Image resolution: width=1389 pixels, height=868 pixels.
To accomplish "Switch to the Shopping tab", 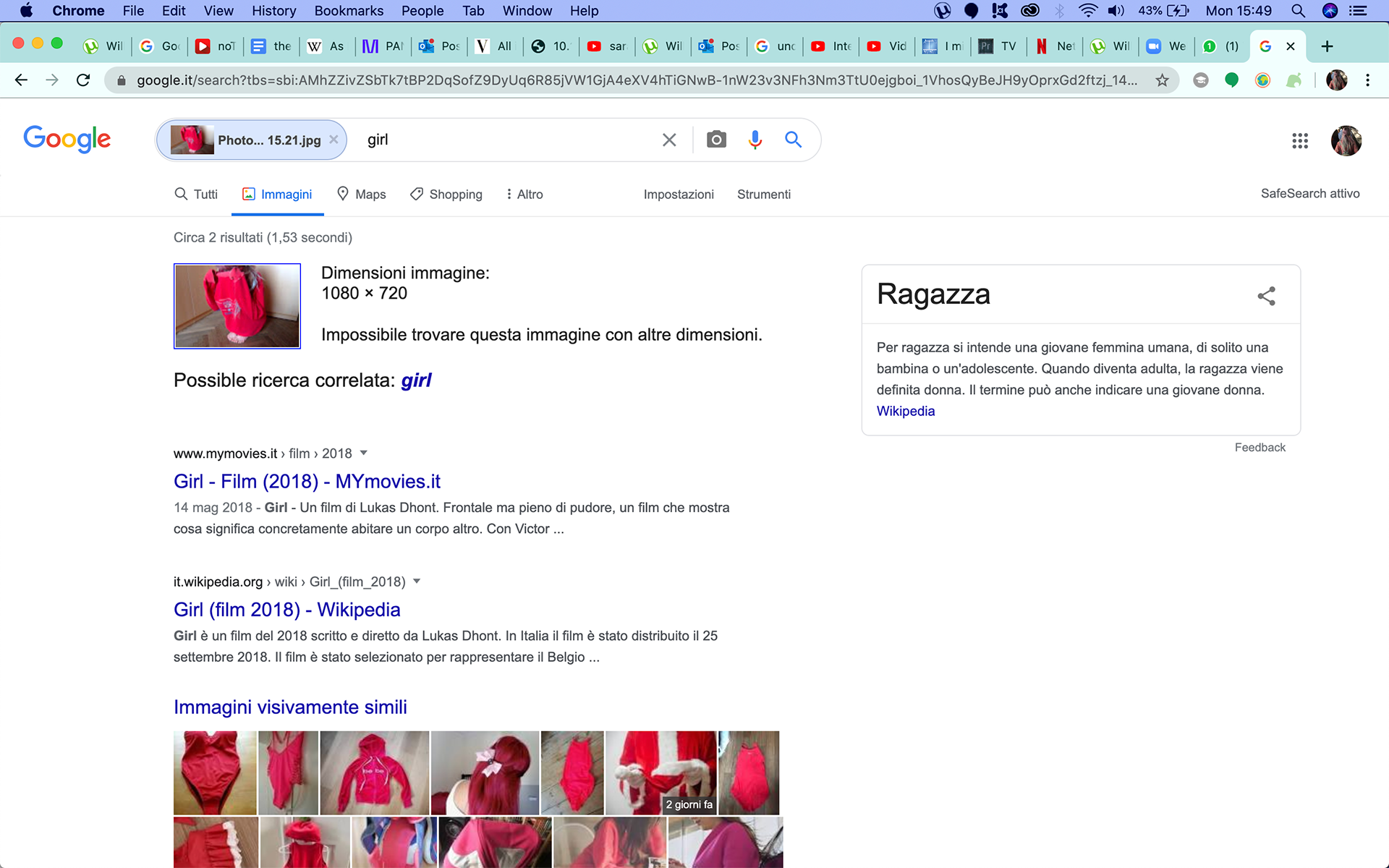I will [446, 194].
